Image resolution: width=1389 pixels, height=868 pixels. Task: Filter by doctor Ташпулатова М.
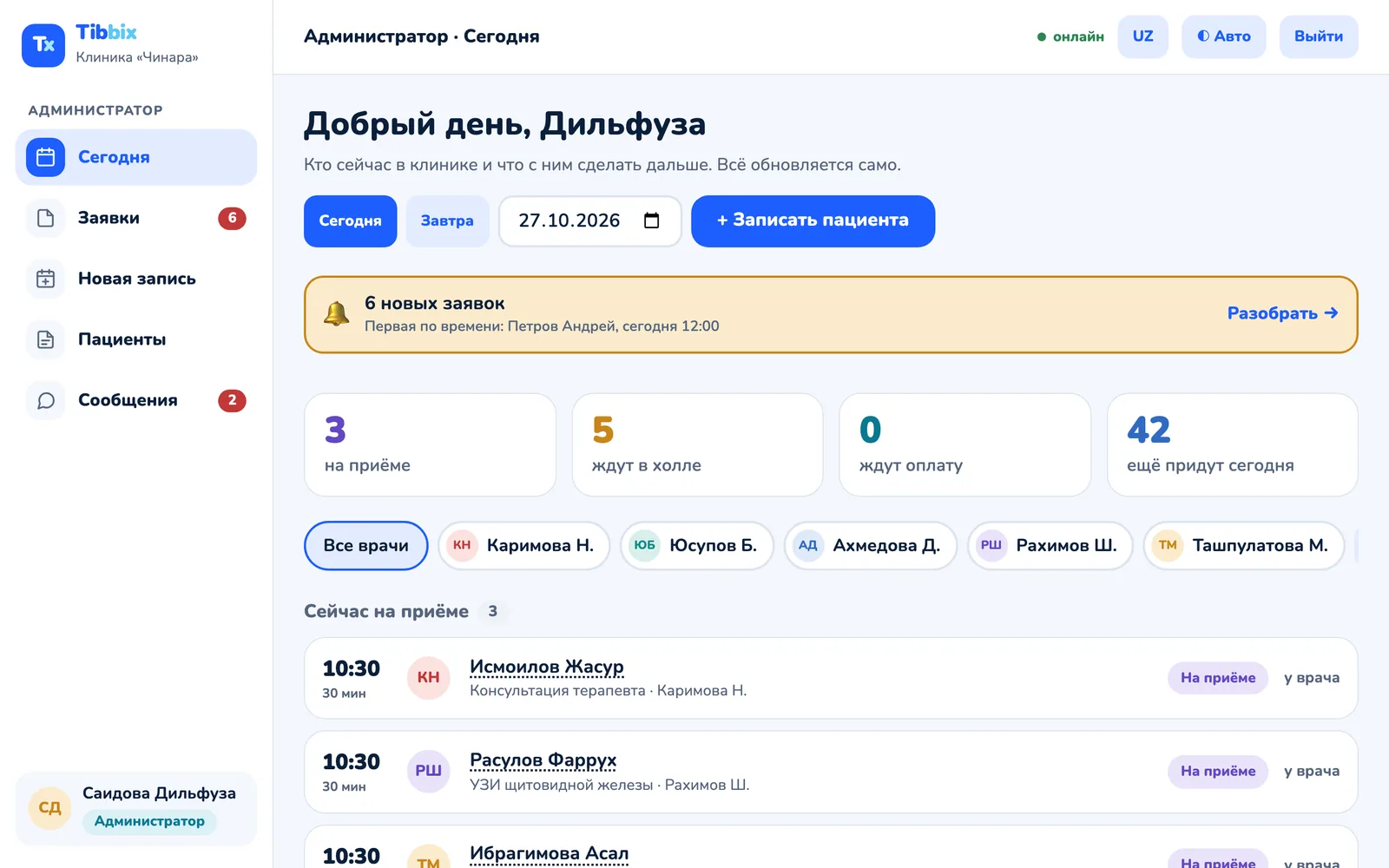click(1243, 546)
